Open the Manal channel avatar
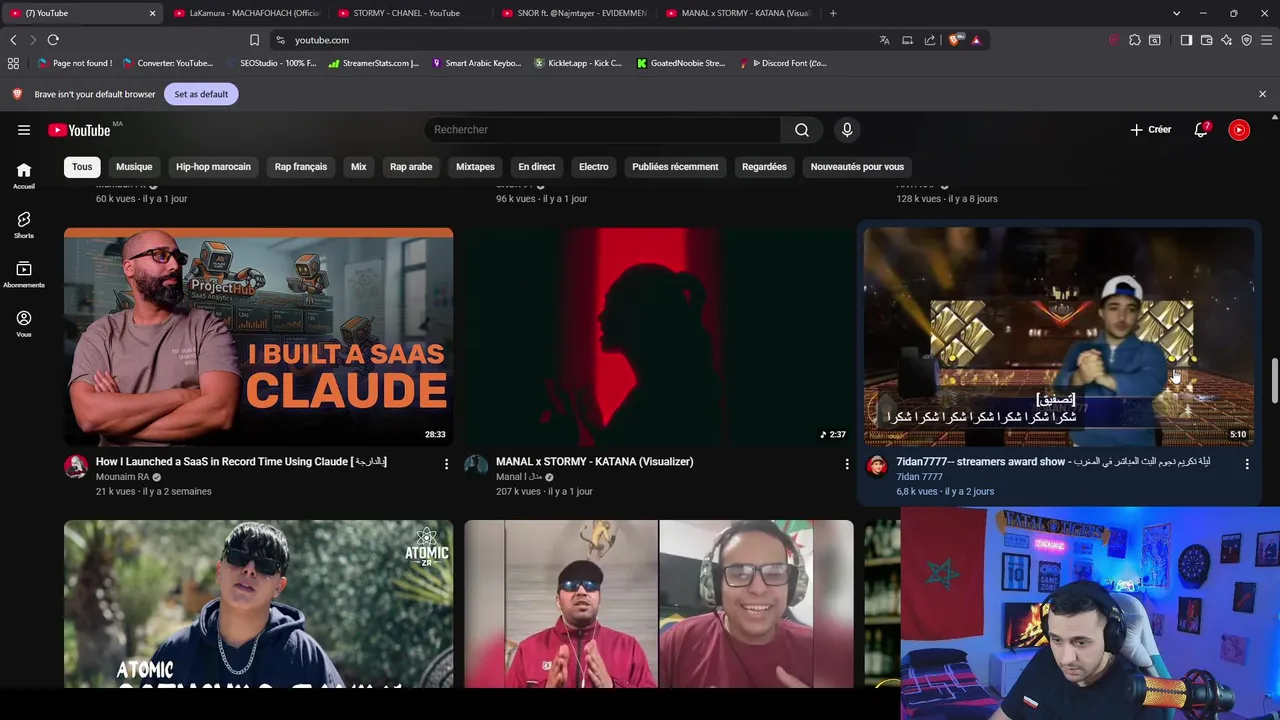Image resolution: width=1280 pixels, height=720 pixels. tap(476, 466)
